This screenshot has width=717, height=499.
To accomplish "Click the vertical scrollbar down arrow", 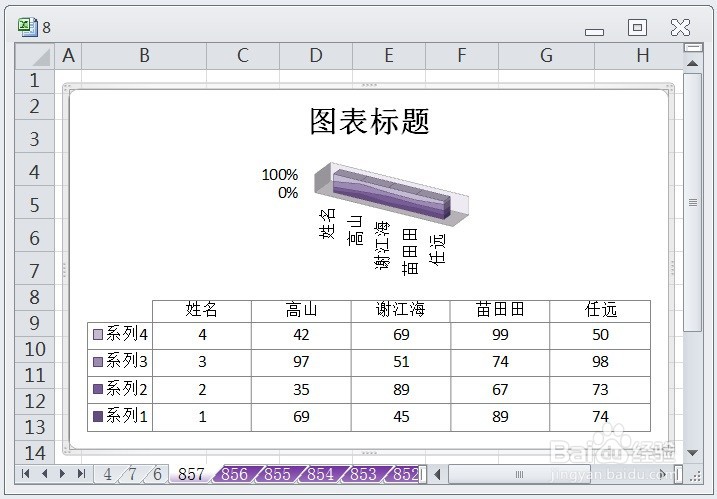I will click(x=693, y=453).
